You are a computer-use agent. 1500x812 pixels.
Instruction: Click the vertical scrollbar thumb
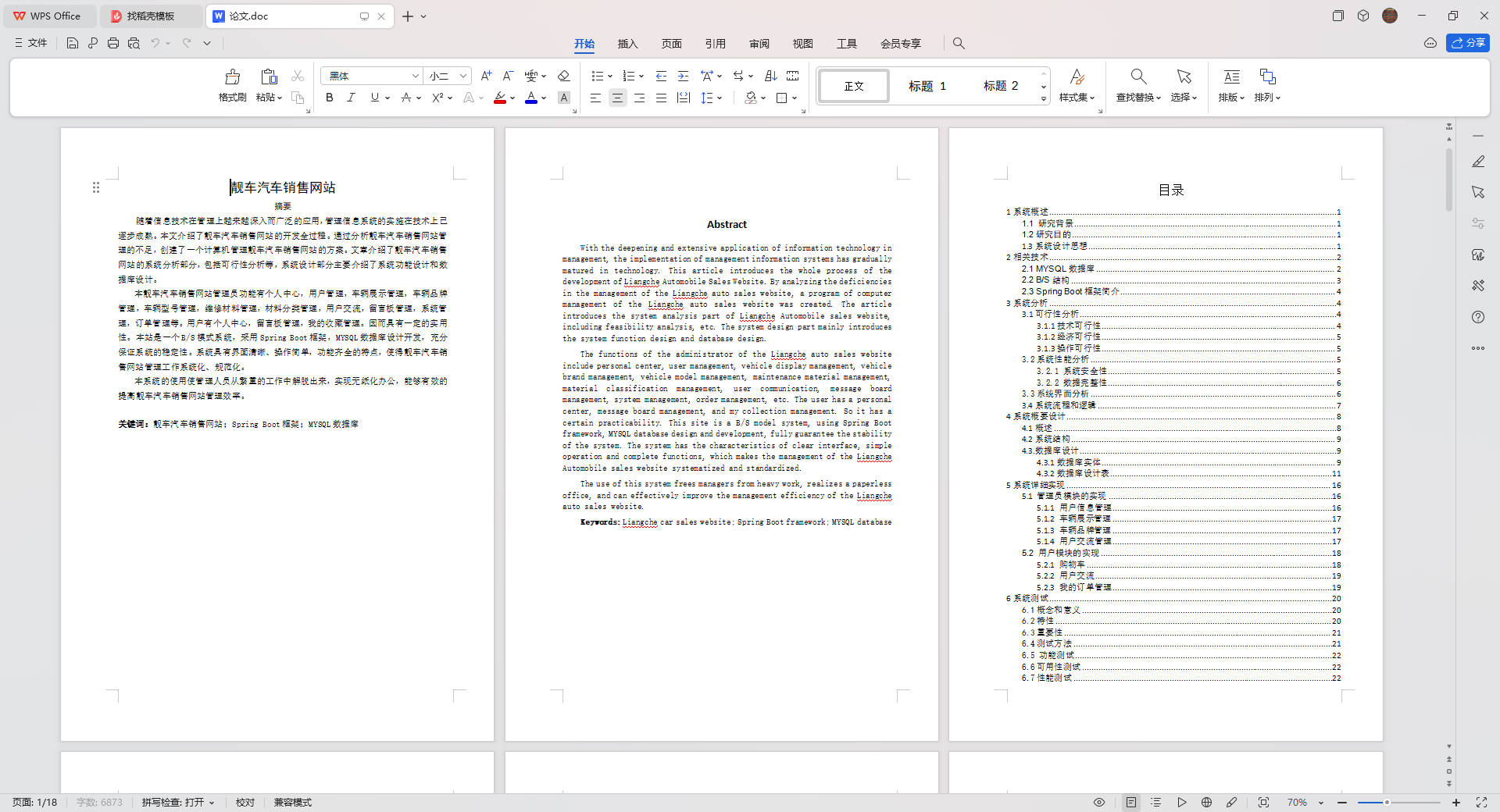click(1449, 180)
